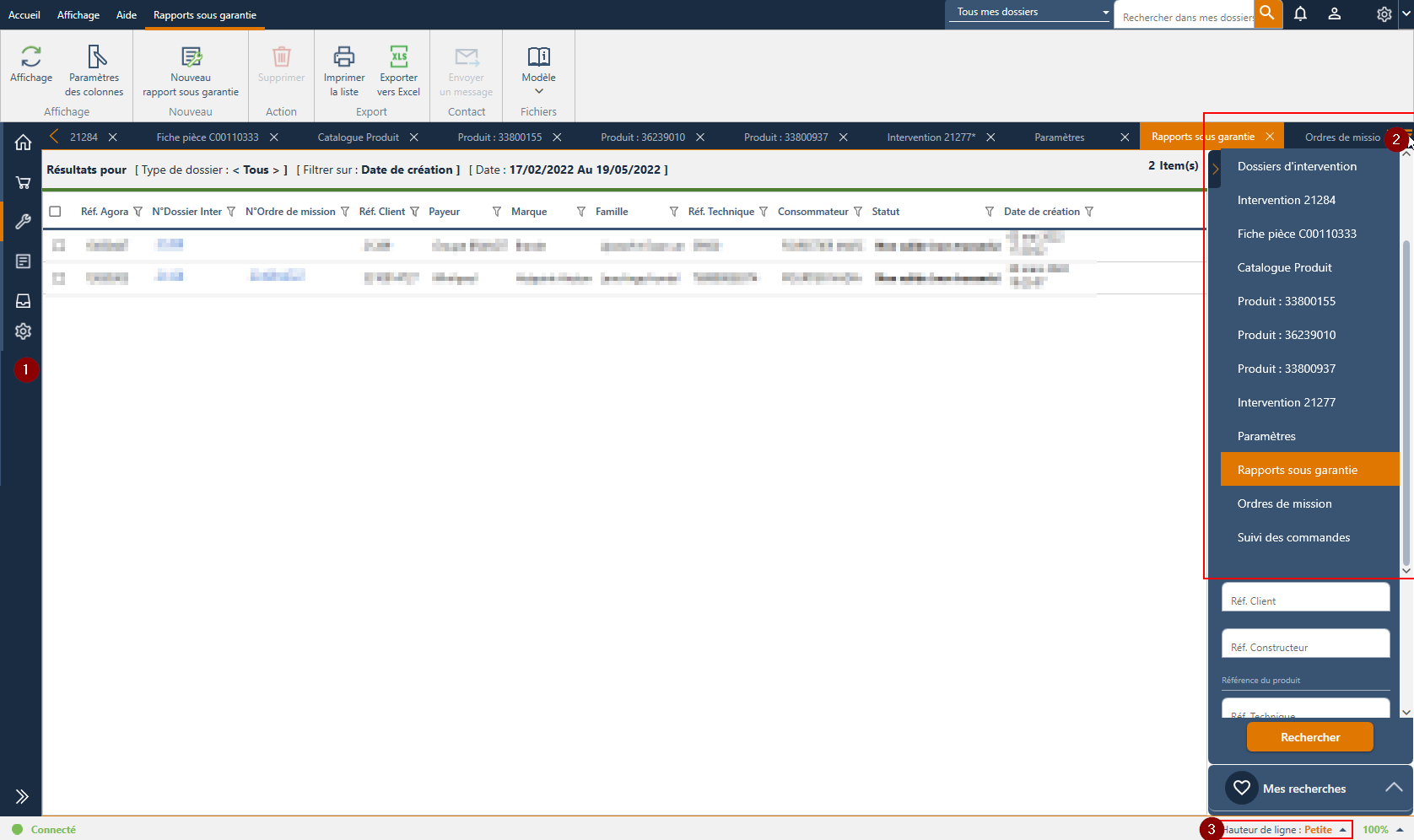This screenshot has width=1414, height=840.
Task: Open the notifications bell icon
Action: point(1300,13)
